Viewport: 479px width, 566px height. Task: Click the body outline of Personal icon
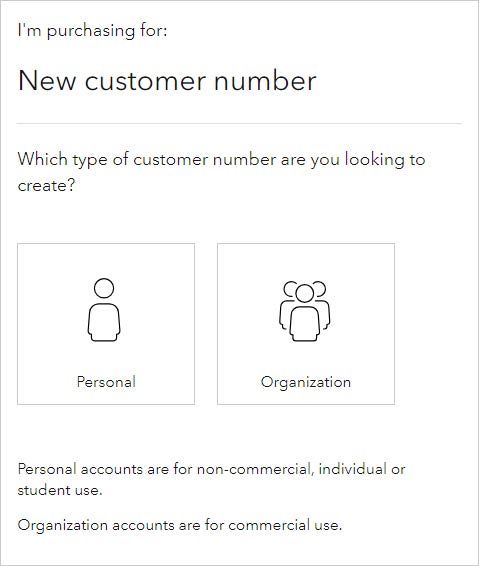(104, 322)
